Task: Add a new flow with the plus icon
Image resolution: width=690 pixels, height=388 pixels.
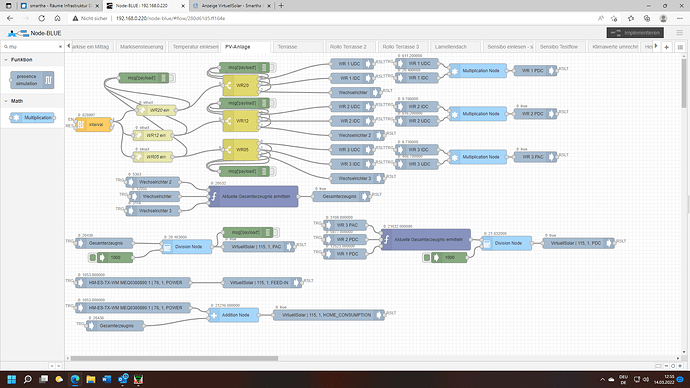Action: 667,47
